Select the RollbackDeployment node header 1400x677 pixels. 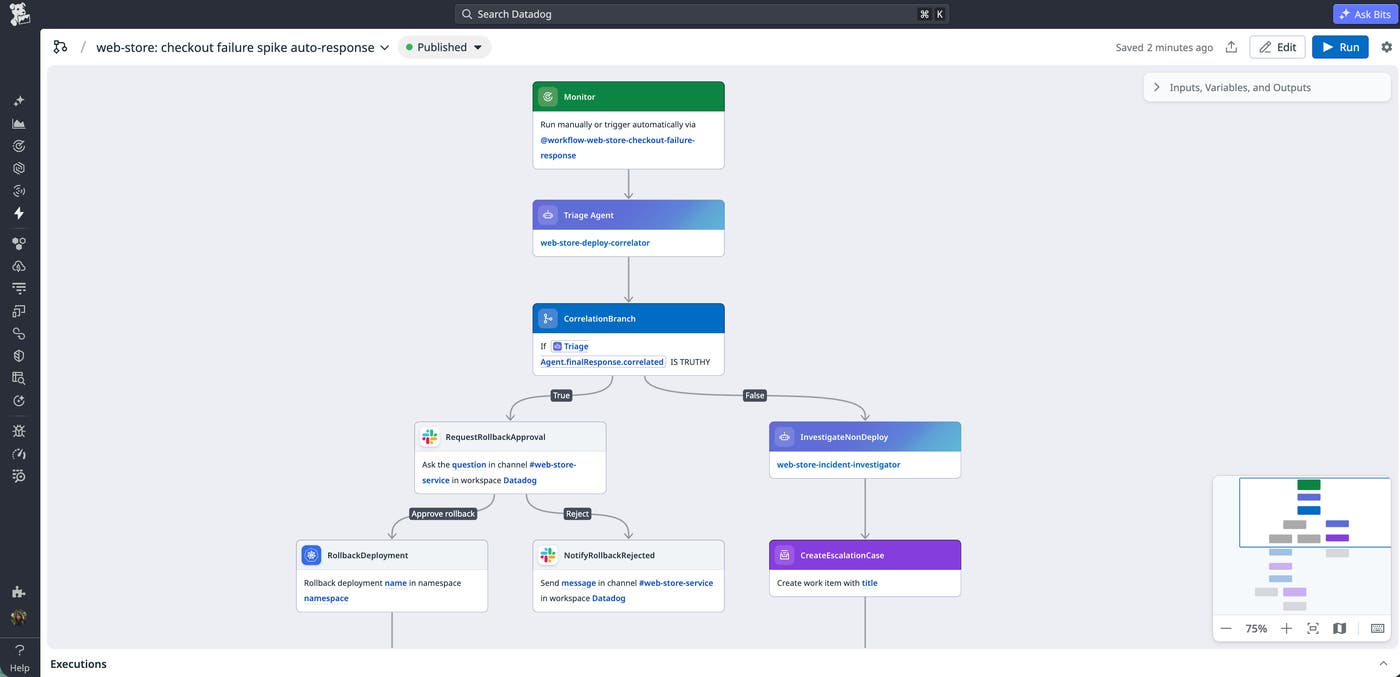(x=392, y=555)
